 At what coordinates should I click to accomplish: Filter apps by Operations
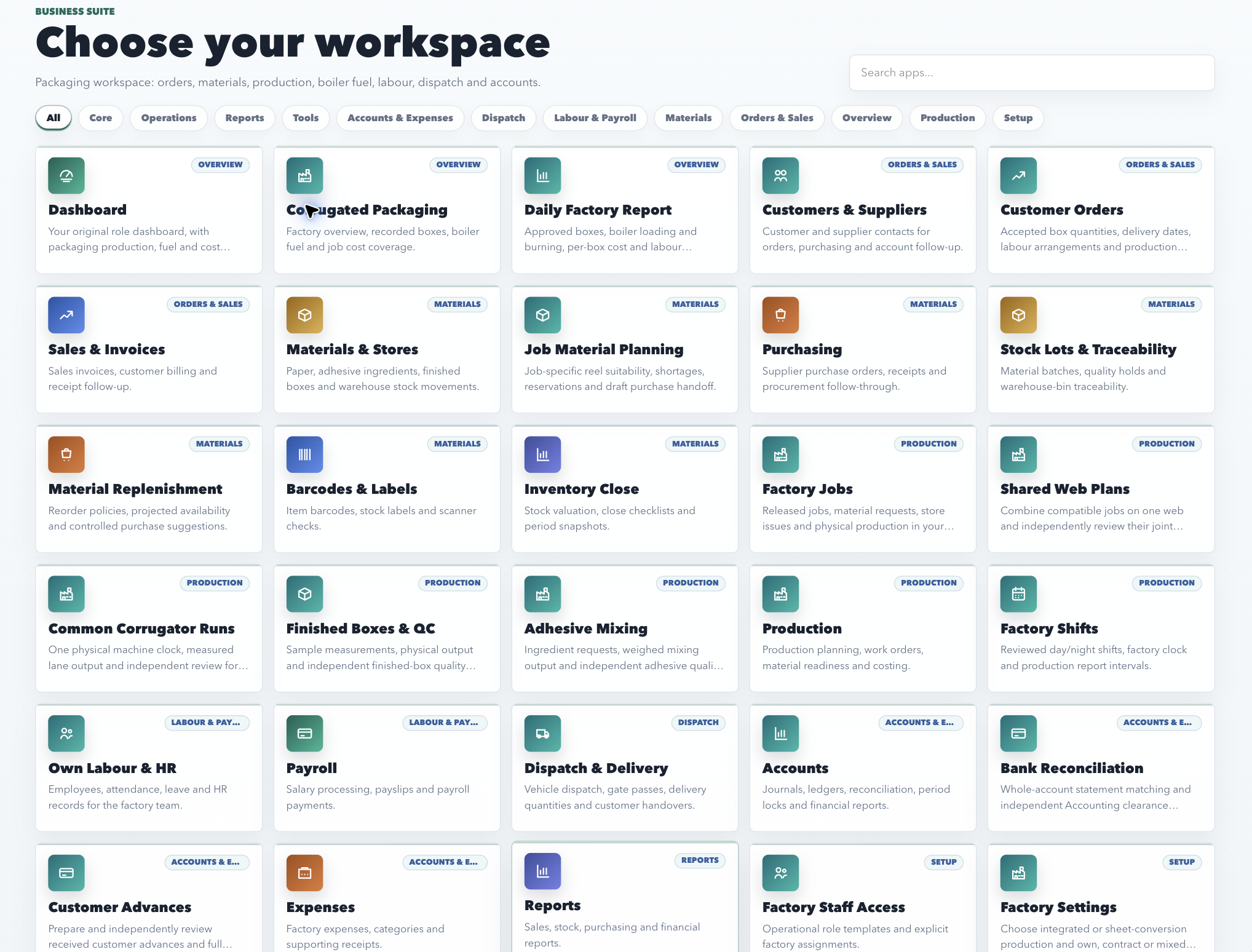tap(169, 118)
